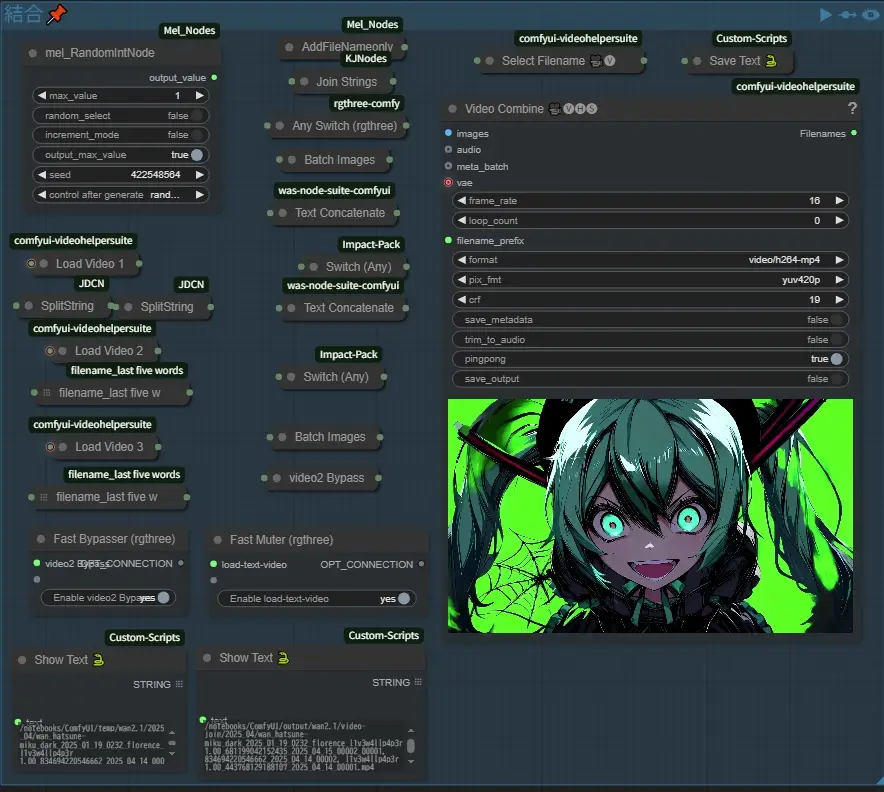Click the bypass arrow icon in the group header
Screen dimensions: 884x792
(847, 15)
